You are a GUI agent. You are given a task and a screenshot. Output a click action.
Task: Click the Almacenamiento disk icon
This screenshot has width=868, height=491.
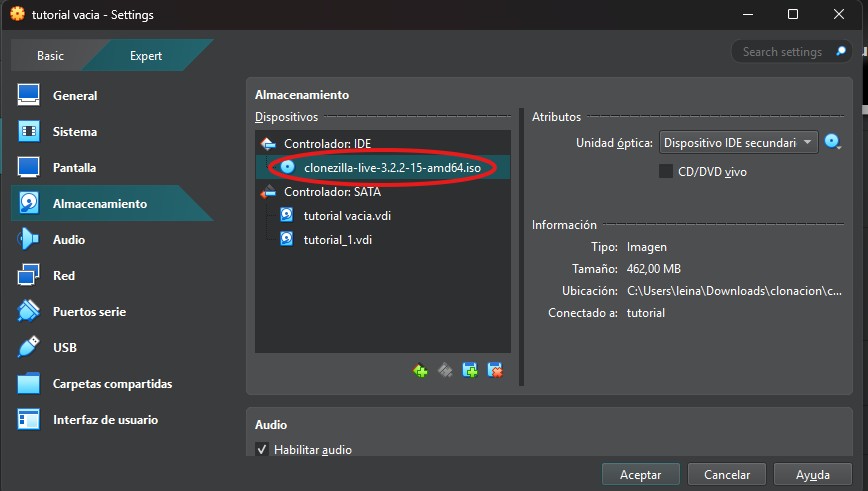pos(28,203)
